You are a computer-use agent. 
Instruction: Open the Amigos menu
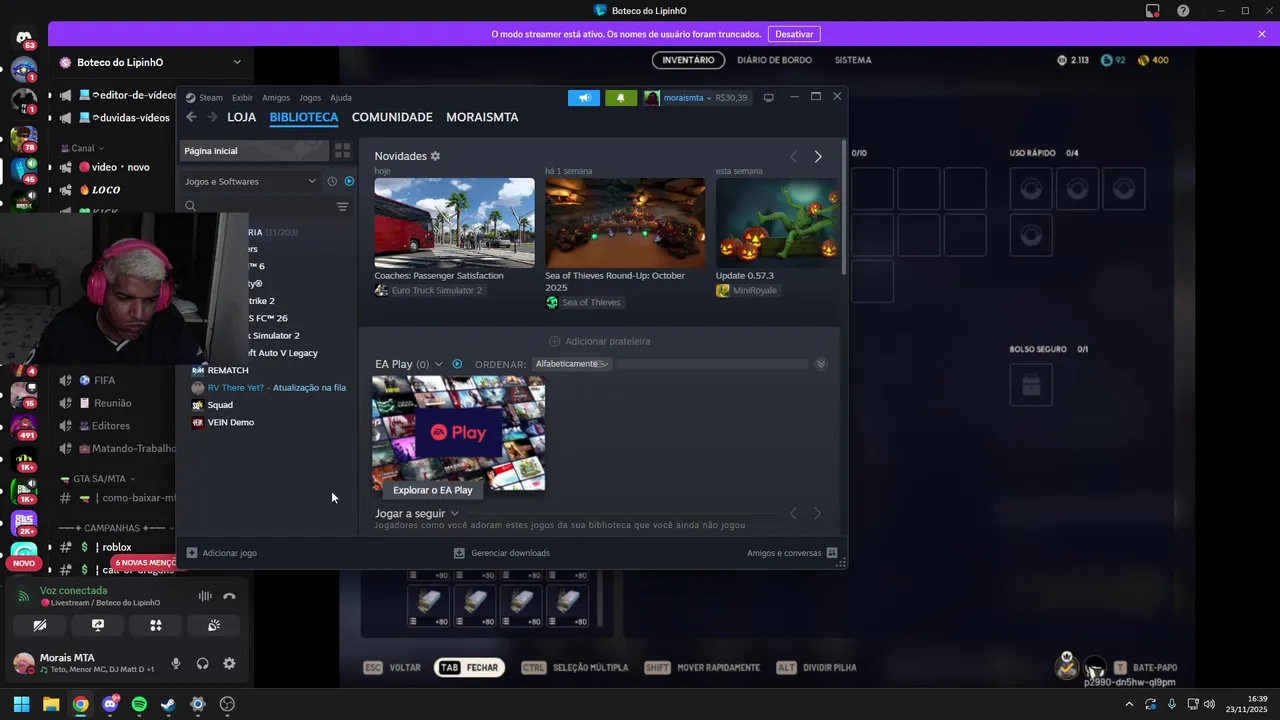(x=276, y=98)
